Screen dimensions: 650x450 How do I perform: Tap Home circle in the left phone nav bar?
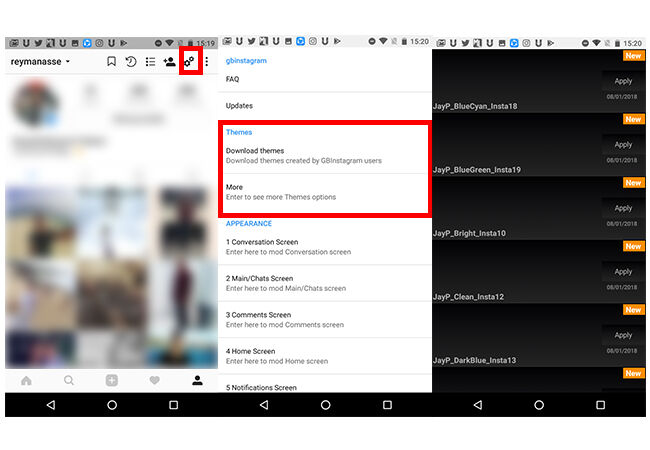click(112, 405)
